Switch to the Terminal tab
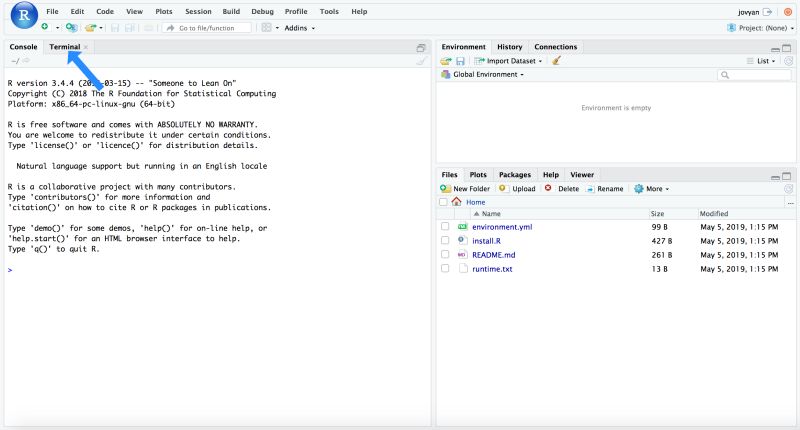Screen dimensions: 800x430 coord(65,47)
